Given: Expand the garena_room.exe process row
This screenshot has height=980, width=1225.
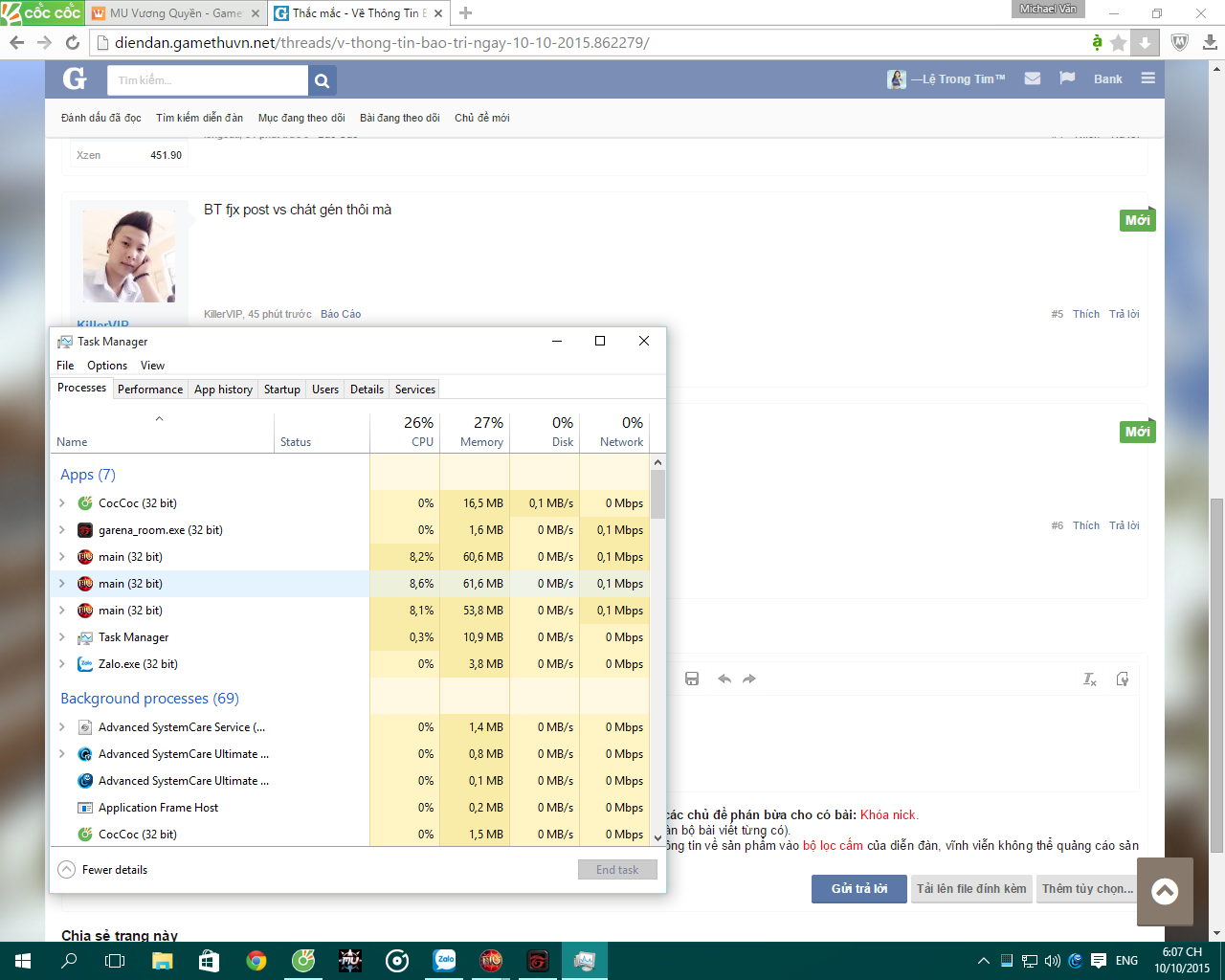Looking at the screenshot, I should point(62,530).
